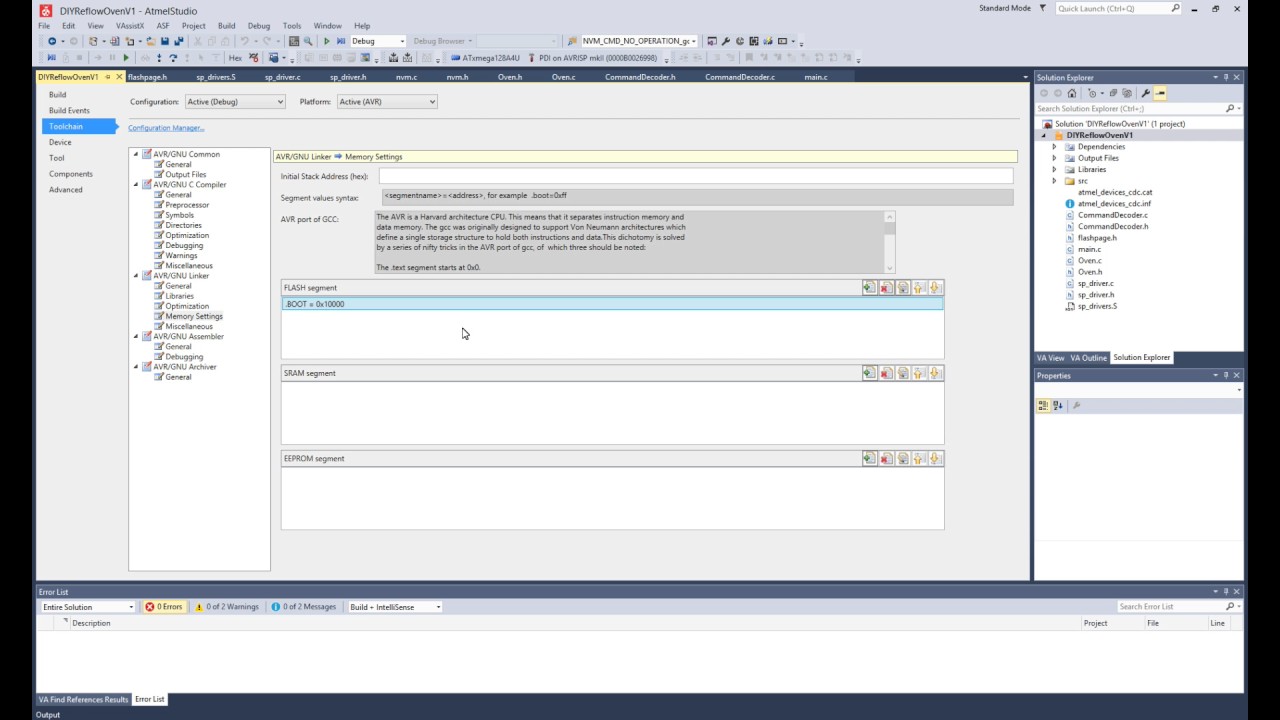Switch to VA Outline tab

pyautogui.click(x=1088, y=358)
